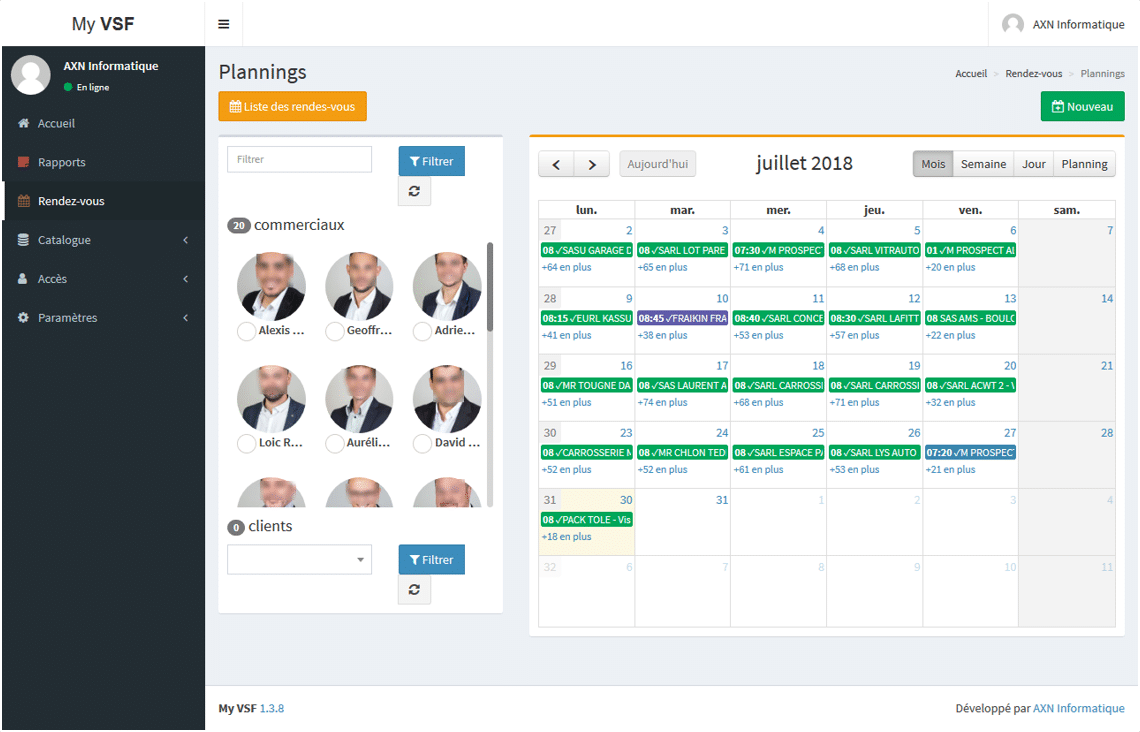The image size is (1140, 732).
Task: Click the sidebar profile avatar of AXN Informatique
Action: click(31, 75)
